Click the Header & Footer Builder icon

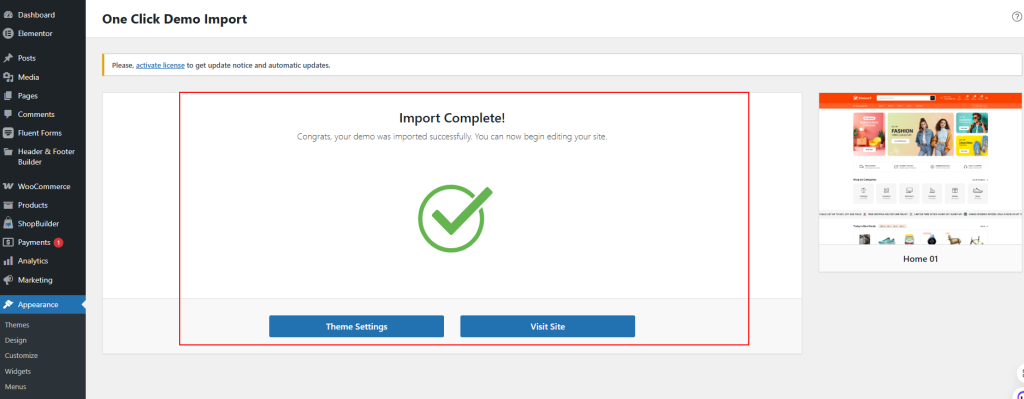[8, 152]
